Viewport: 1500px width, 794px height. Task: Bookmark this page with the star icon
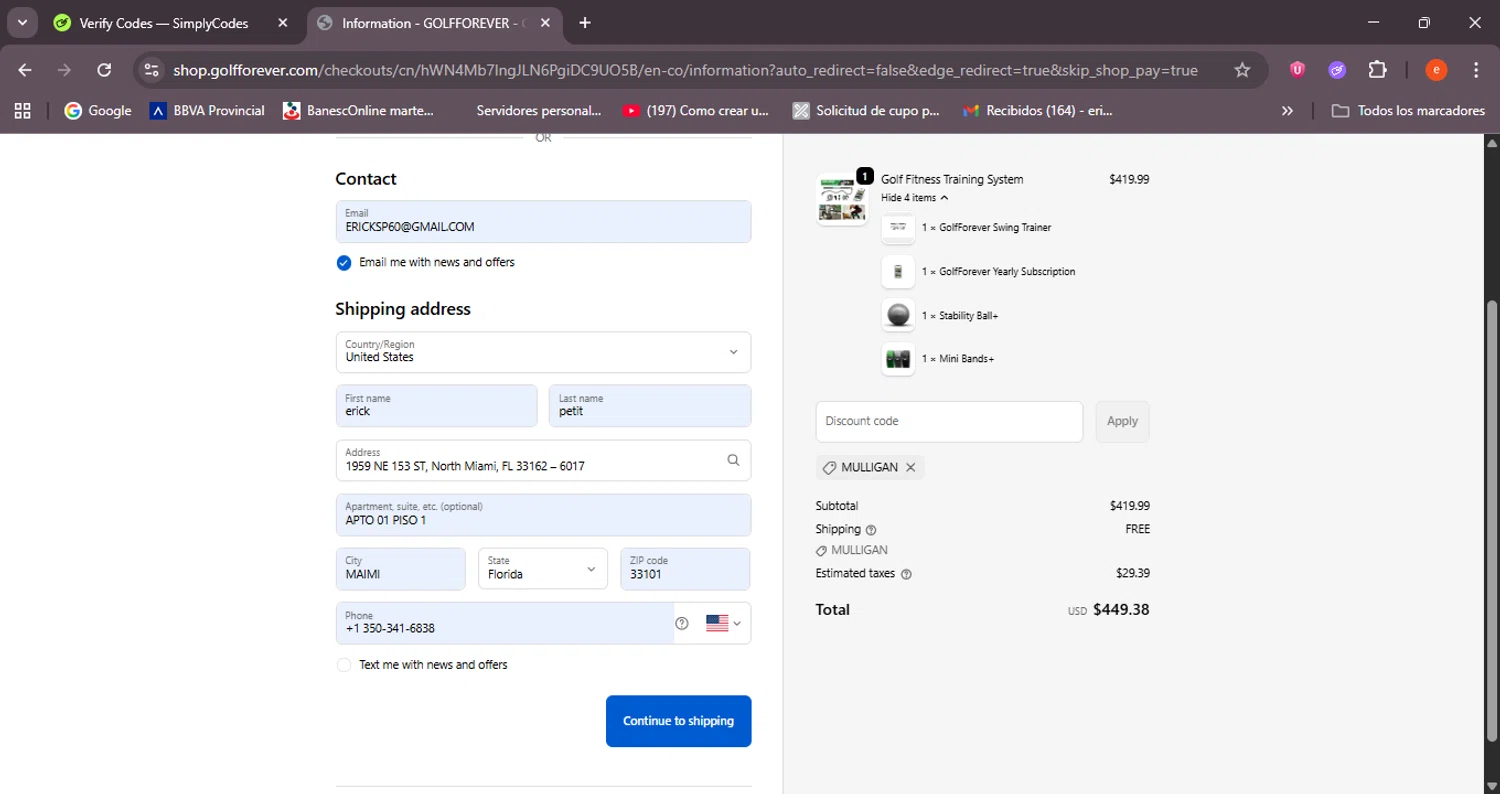1242,70
